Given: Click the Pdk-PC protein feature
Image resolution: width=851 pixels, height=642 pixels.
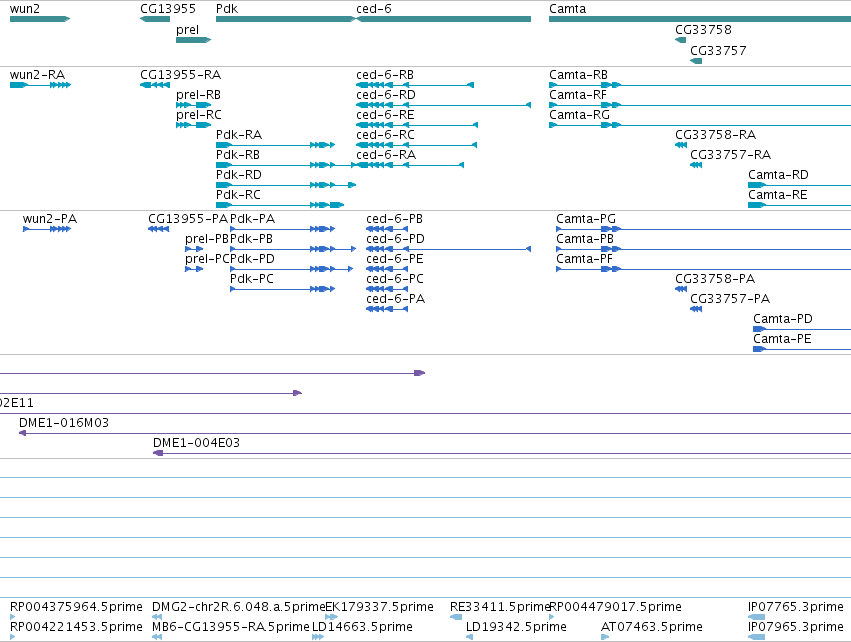Looking at the screenshot, I should [282, 289].
